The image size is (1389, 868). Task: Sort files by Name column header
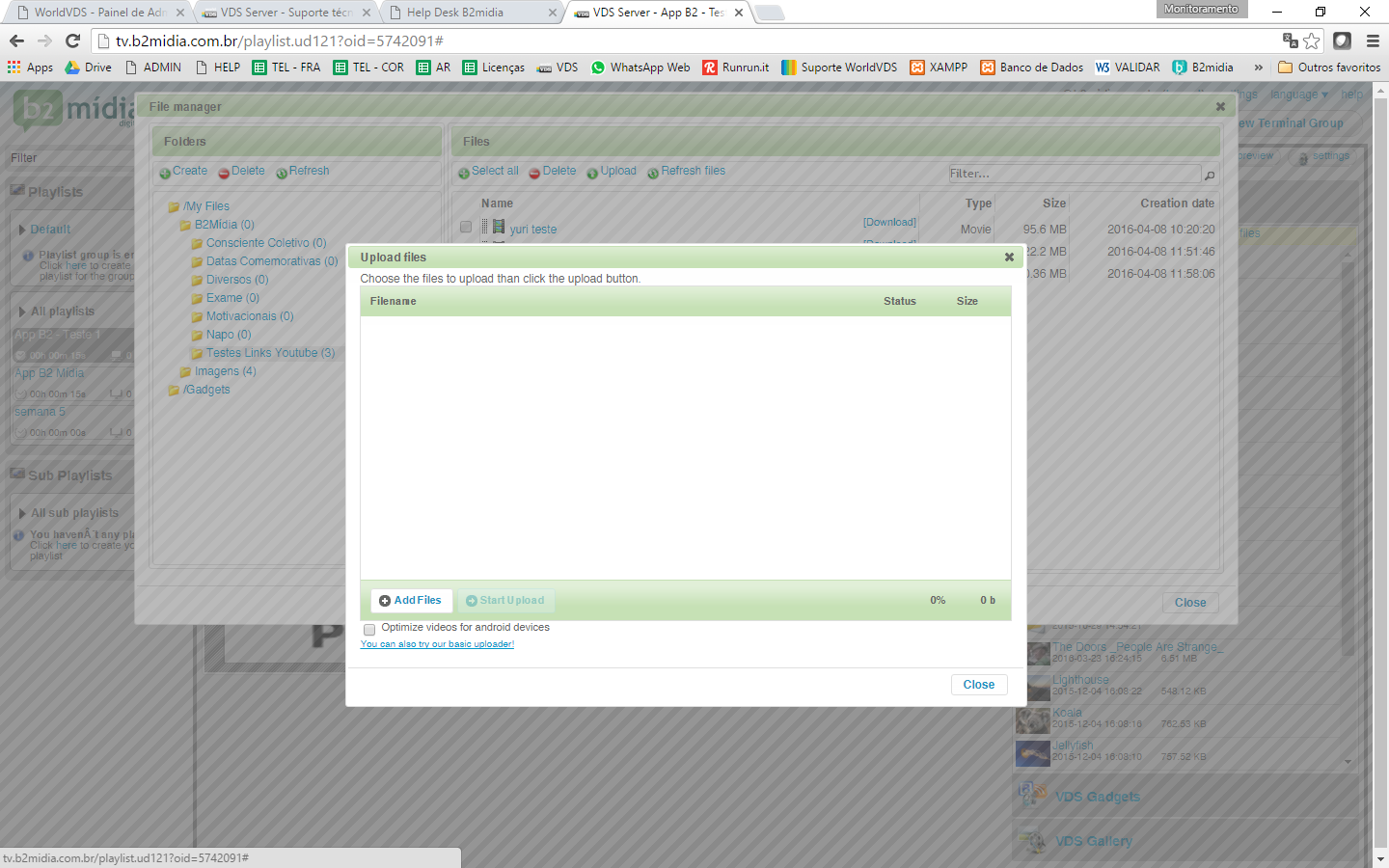[497, 203]
